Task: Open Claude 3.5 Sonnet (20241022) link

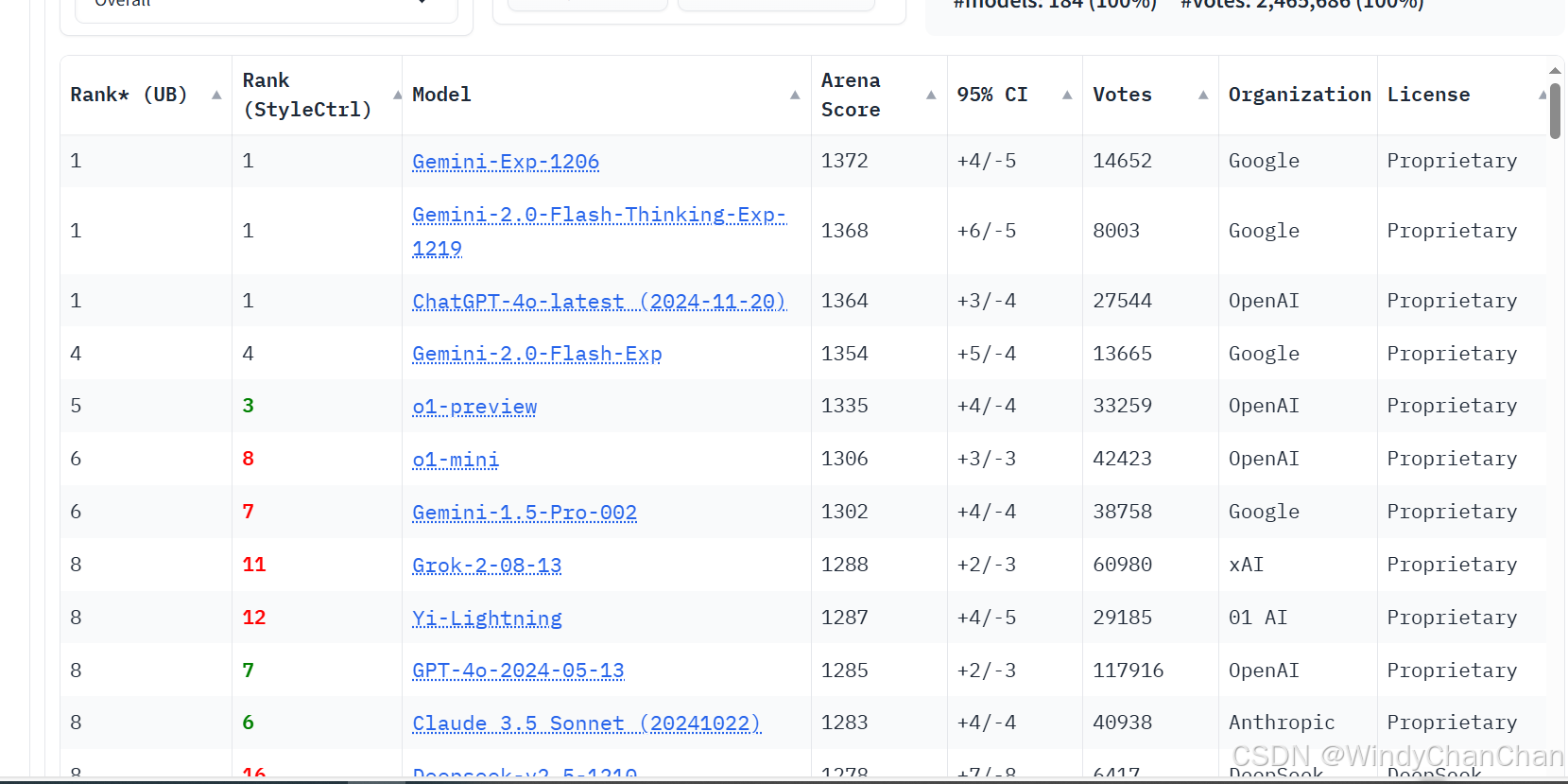Action: click(587, 724)
